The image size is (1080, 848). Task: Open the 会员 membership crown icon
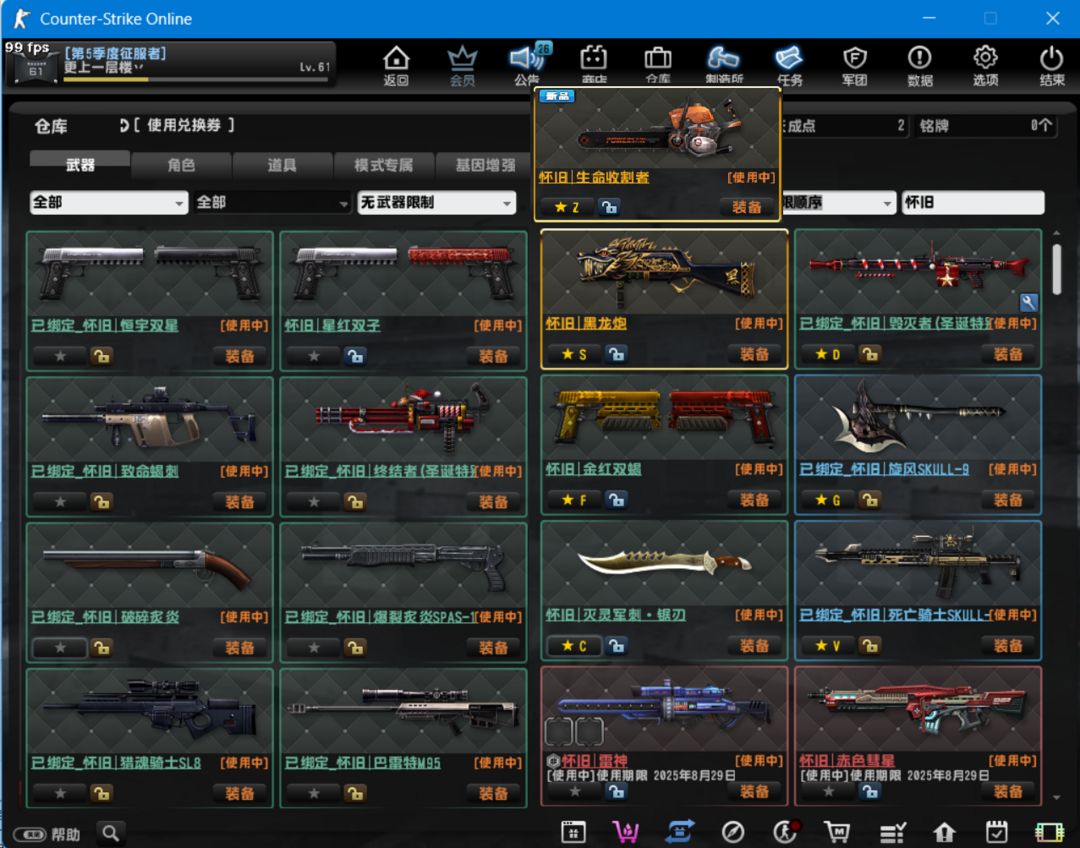pos(462,65)
